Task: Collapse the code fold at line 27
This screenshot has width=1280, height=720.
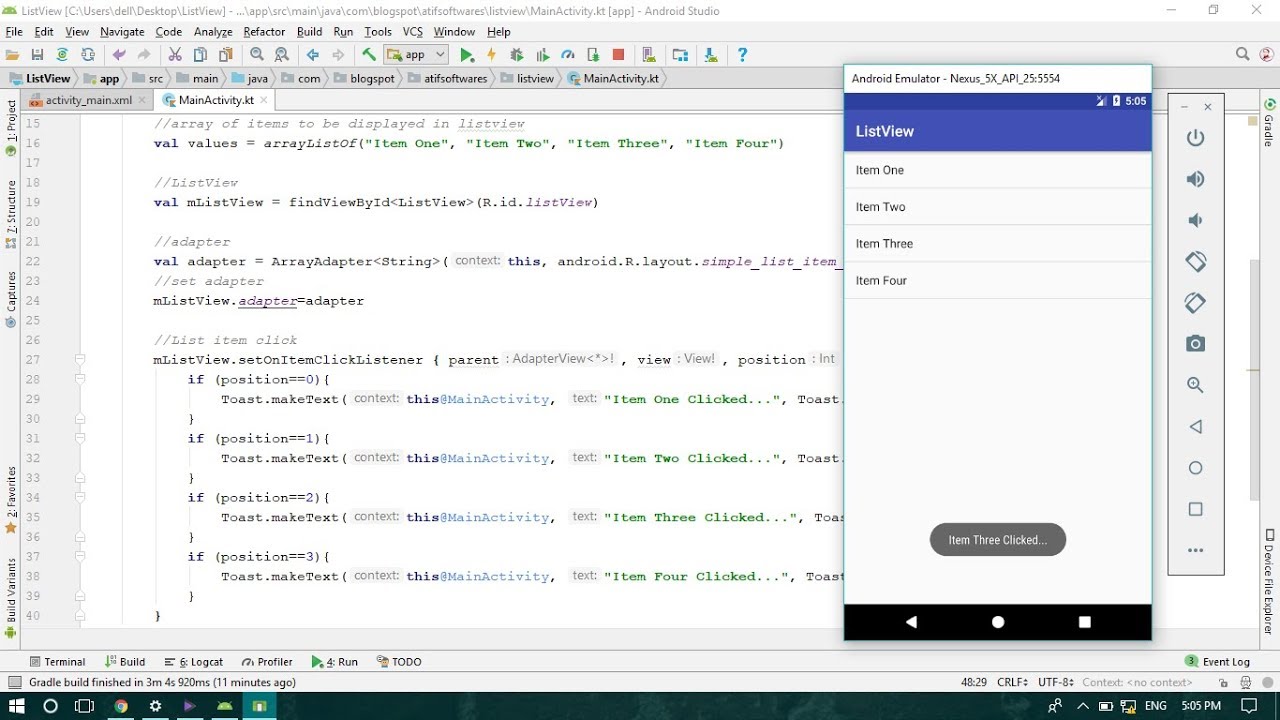Action: 80,359
